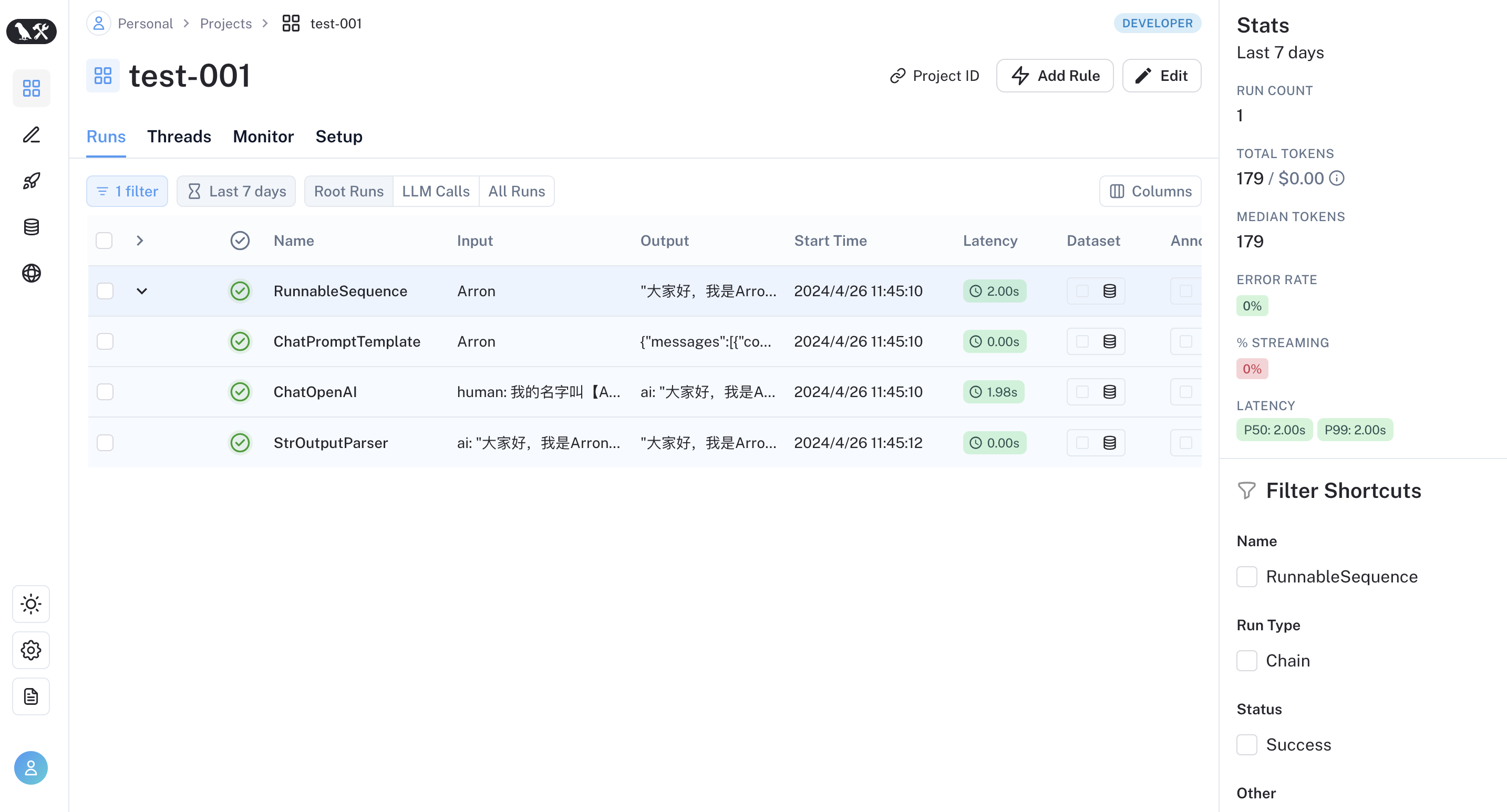
Task: Open the Last 7 days time dropdown
Action: [236, 191]
